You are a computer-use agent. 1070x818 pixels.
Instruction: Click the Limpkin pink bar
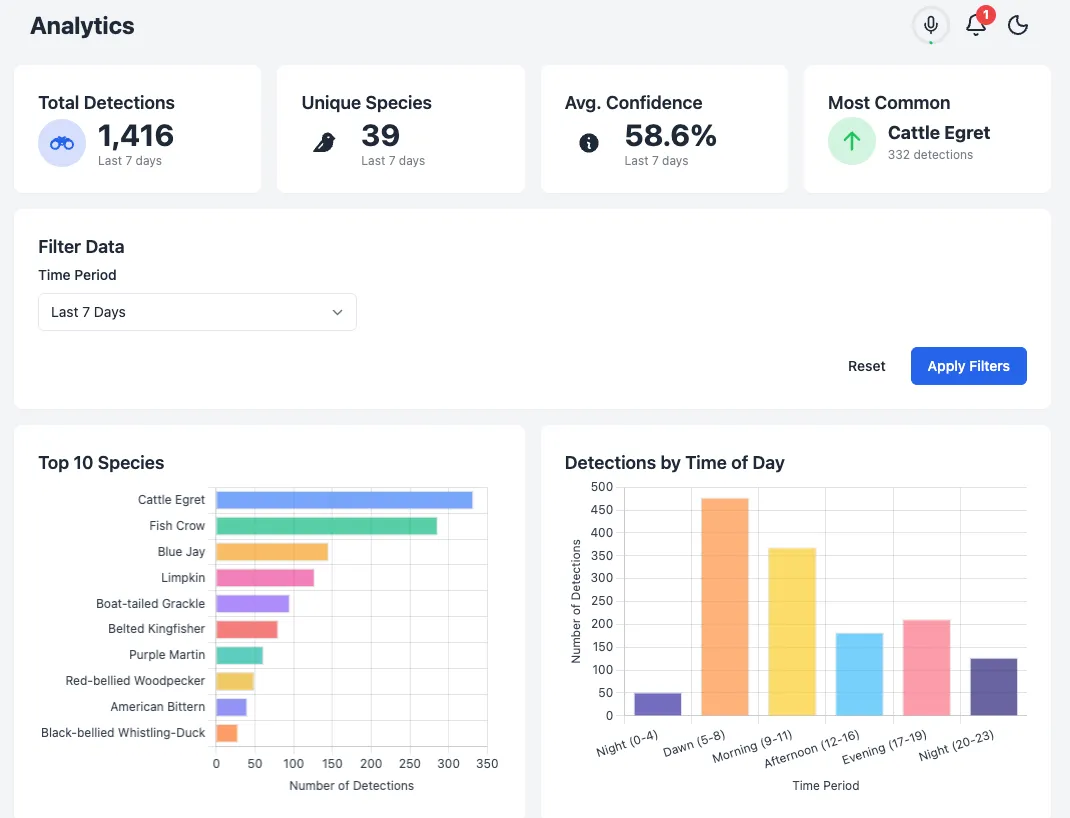tap(265, 578)
